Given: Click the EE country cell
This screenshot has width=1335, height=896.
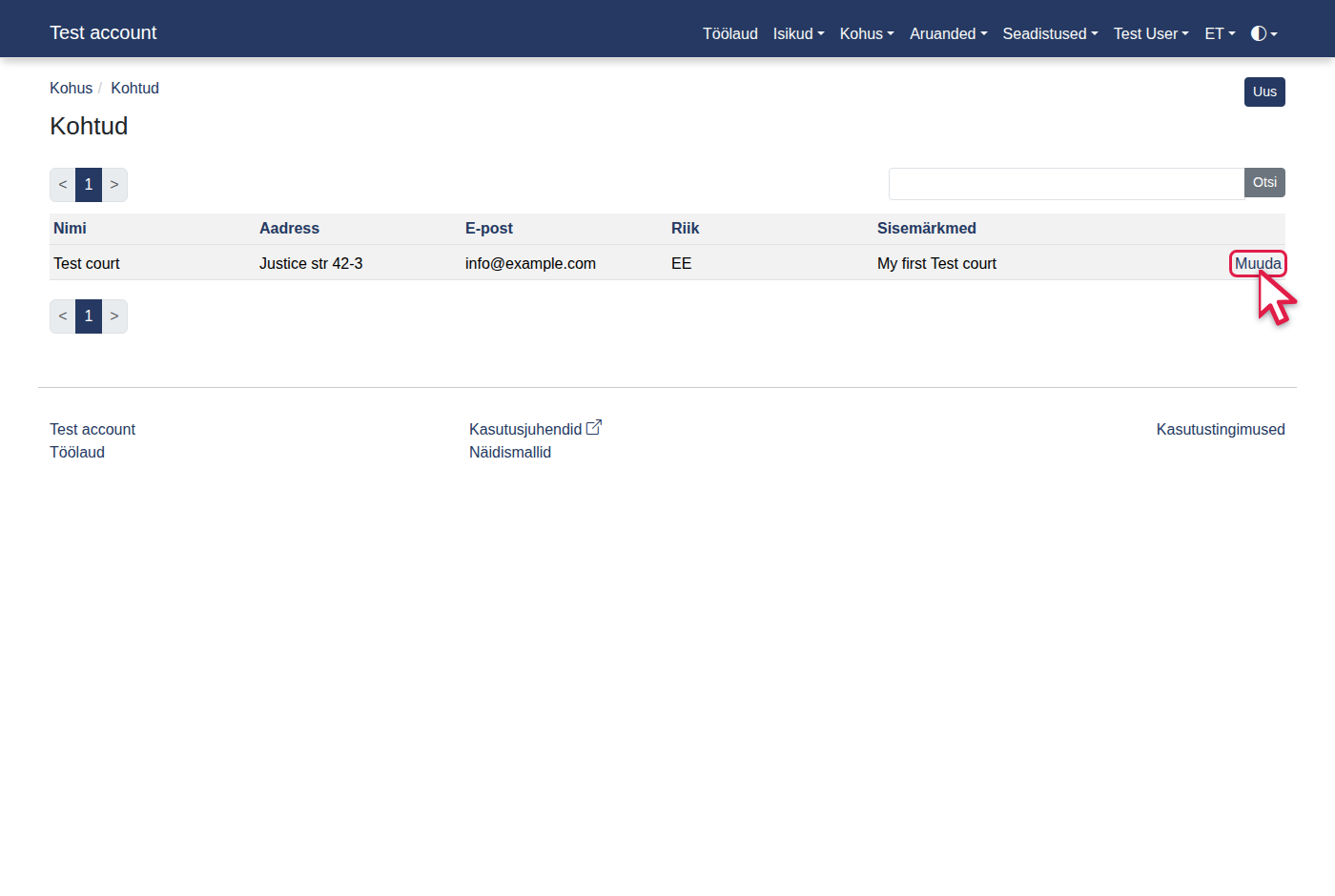Looking at the screenshot, I should pos(681,263).
